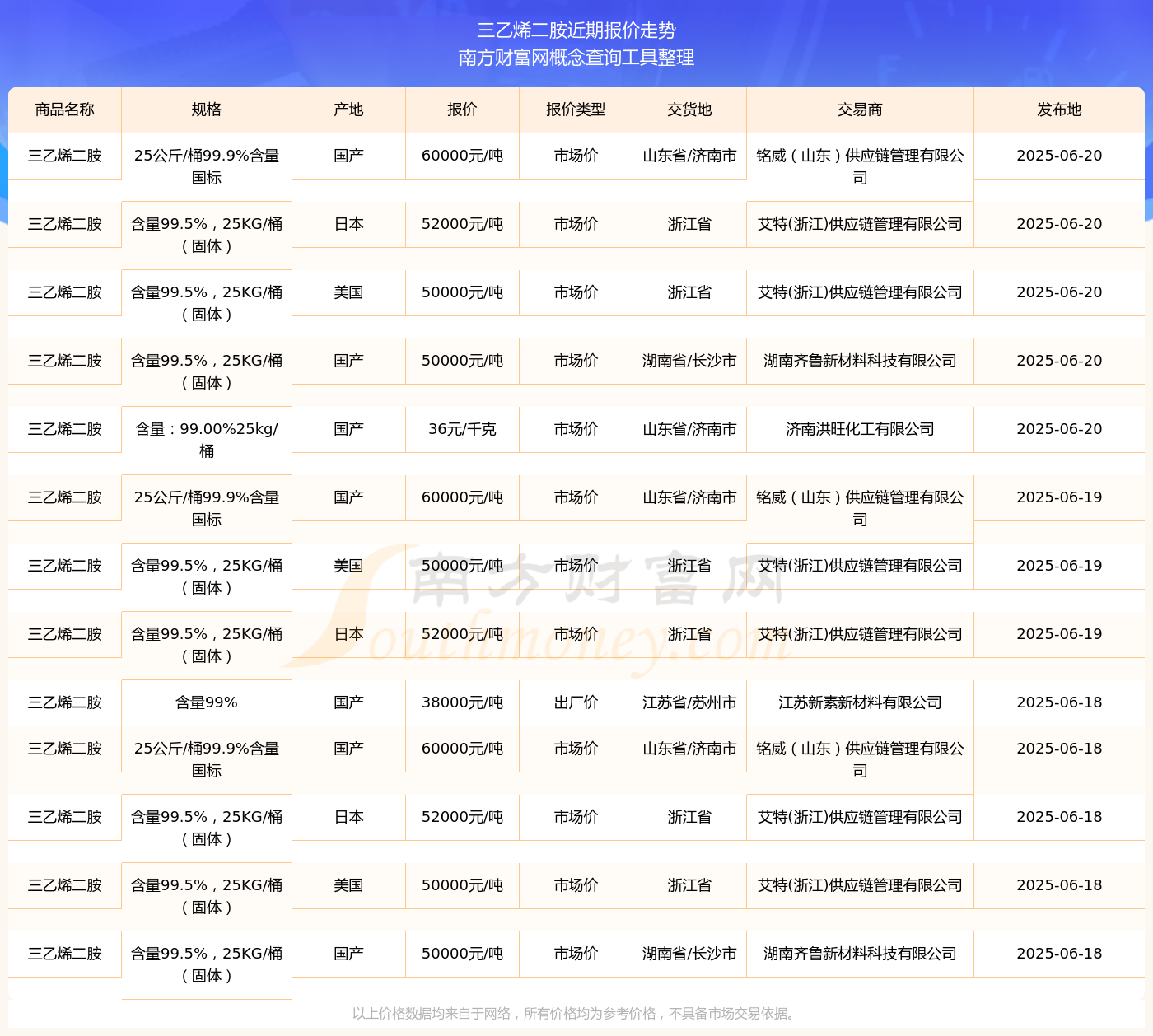1153x1036 pixels.
Task: Click the 报价类型 column header
Action: pyautogui.click(x=576, y=110)
